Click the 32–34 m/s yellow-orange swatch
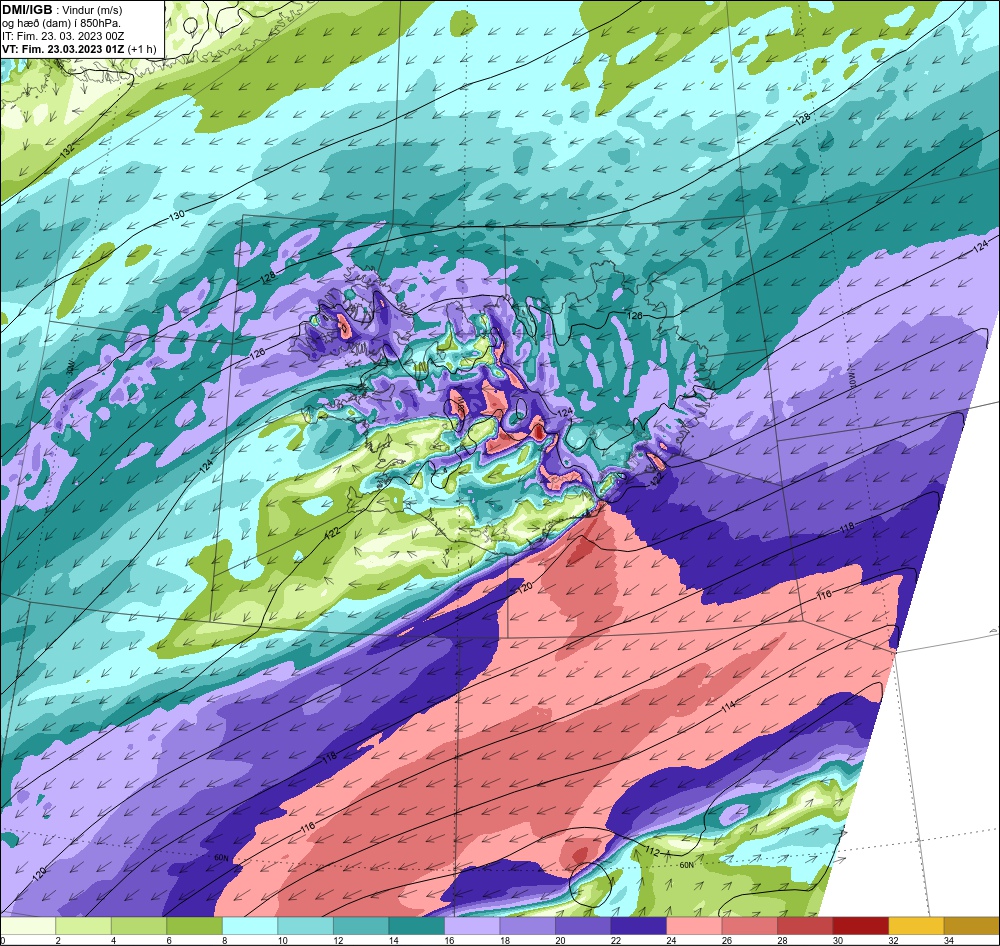Viewport: 1000px width, 946px height. tap(916, 926)
